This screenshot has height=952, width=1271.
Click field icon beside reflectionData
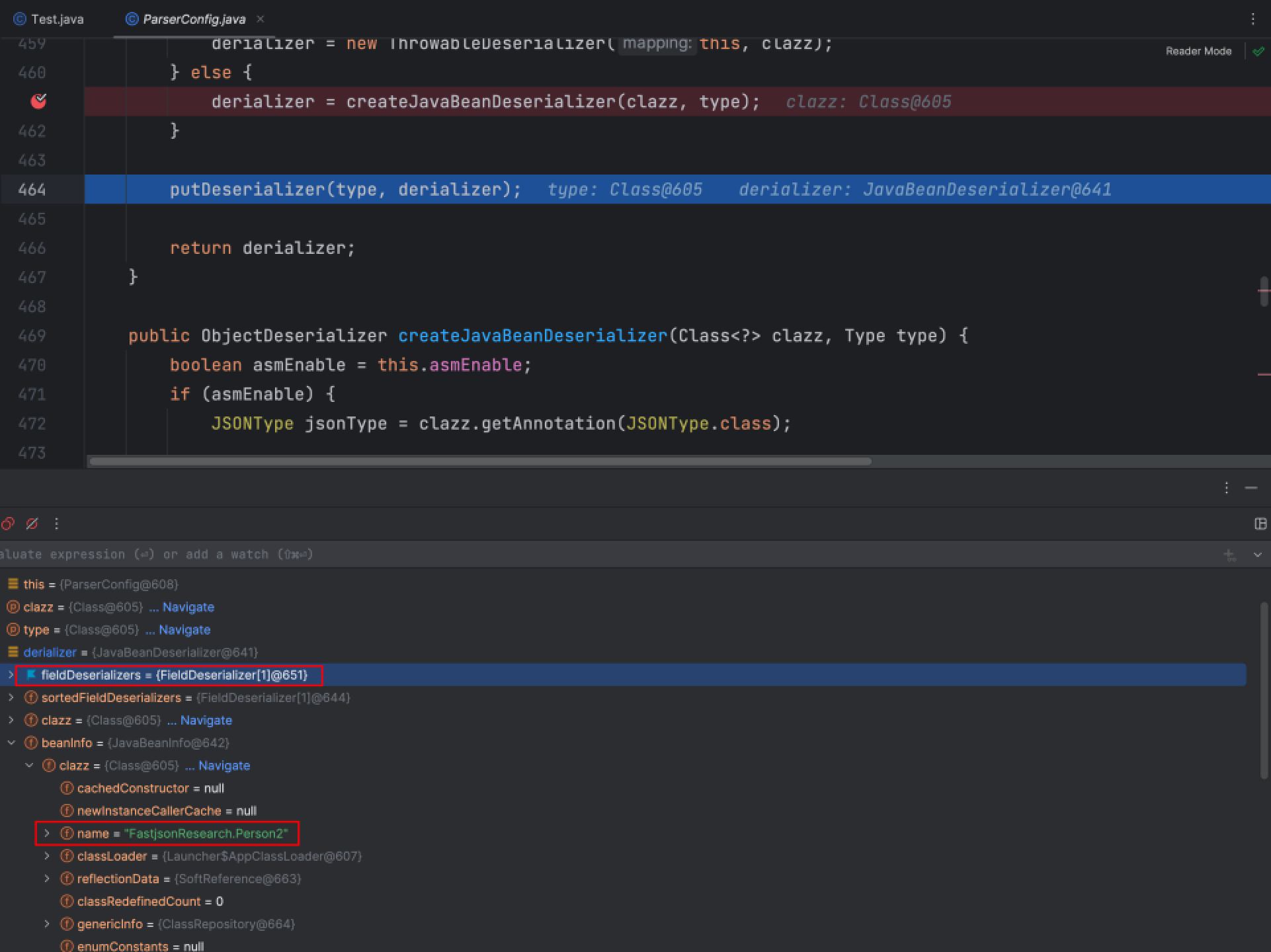(x=66, y=879)
